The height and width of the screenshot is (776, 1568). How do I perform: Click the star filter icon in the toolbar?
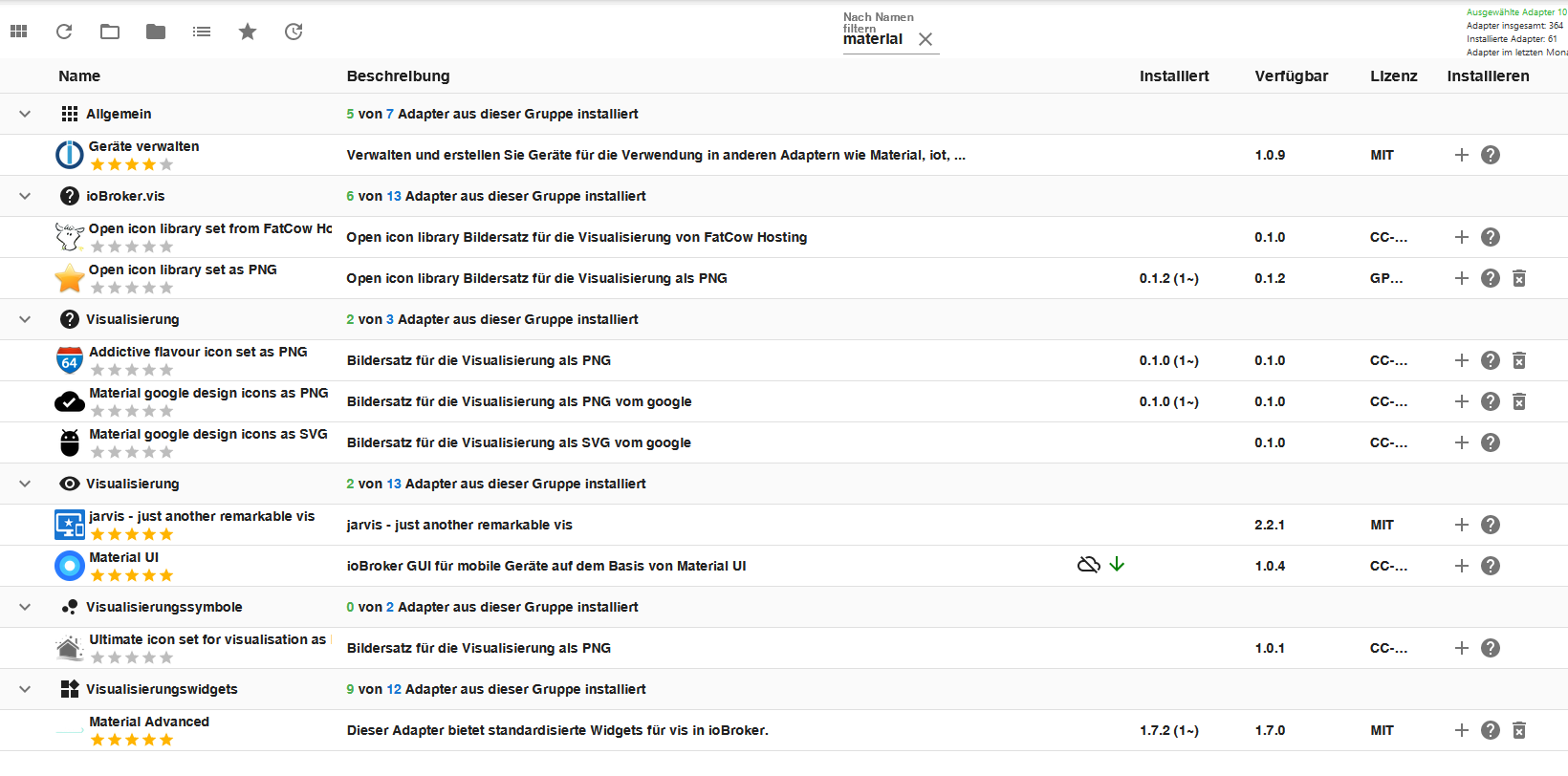tap(248, 32)
